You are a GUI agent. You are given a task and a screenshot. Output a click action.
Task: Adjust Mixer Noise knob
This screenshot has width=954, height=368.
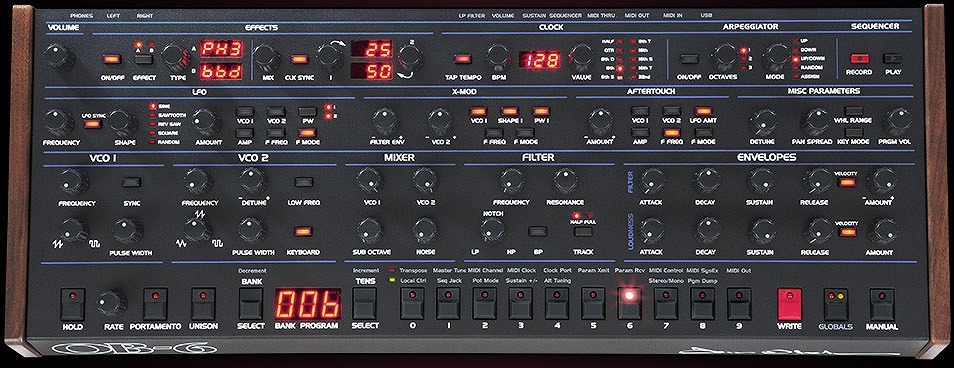tap(424, 231)
